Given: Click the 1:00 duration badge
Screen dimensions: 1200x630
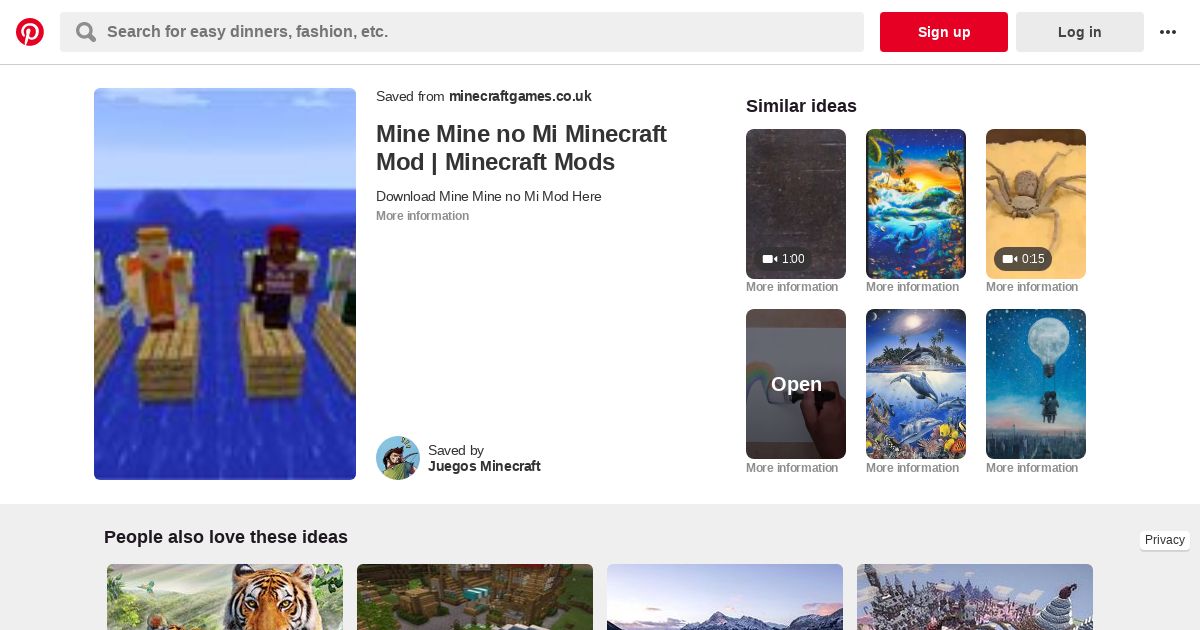Looking at the screenshot, I should pos(783,259).
